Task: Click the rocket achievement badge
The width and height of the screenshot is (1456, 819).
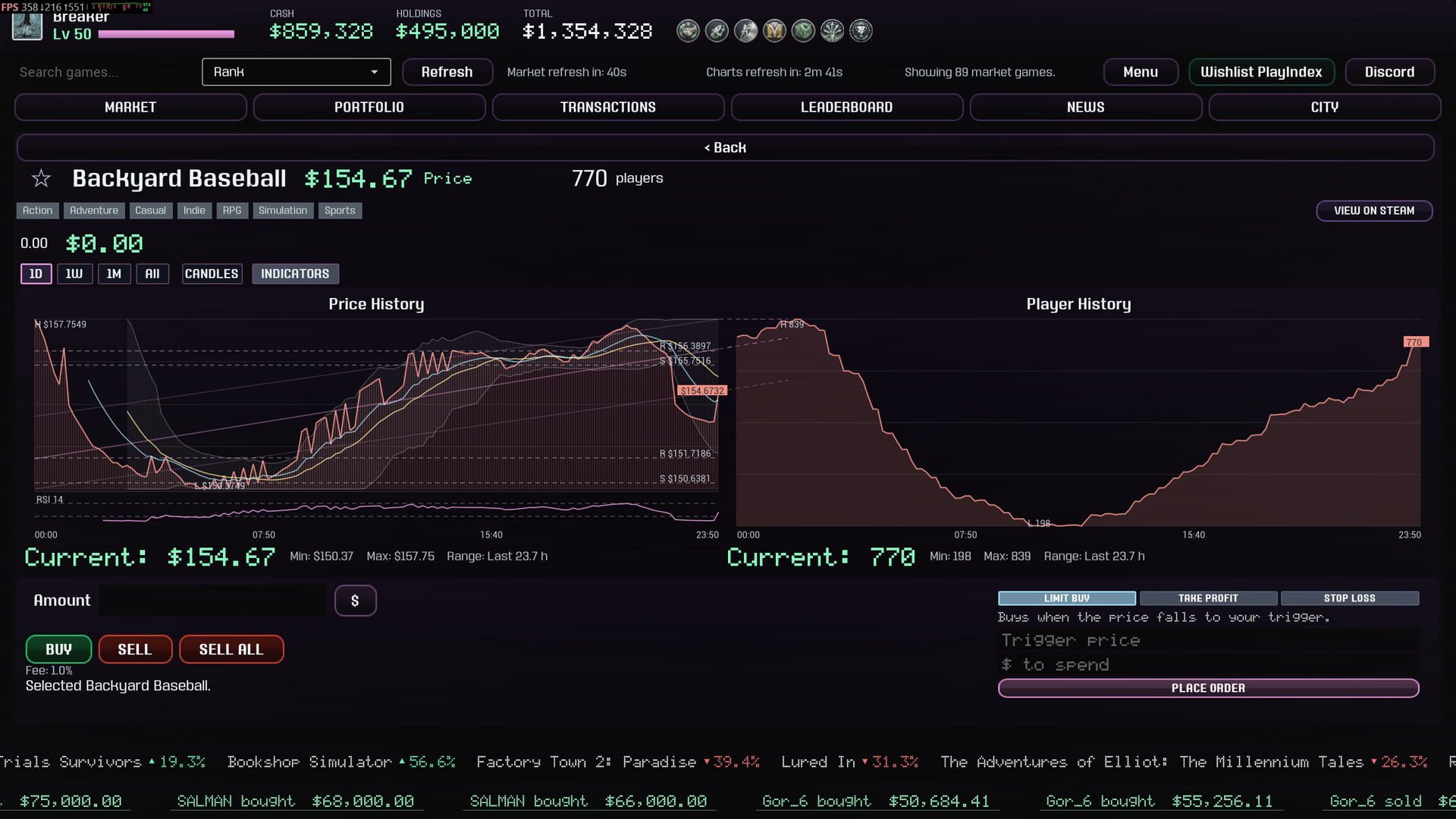Action: tap(717, 31)
